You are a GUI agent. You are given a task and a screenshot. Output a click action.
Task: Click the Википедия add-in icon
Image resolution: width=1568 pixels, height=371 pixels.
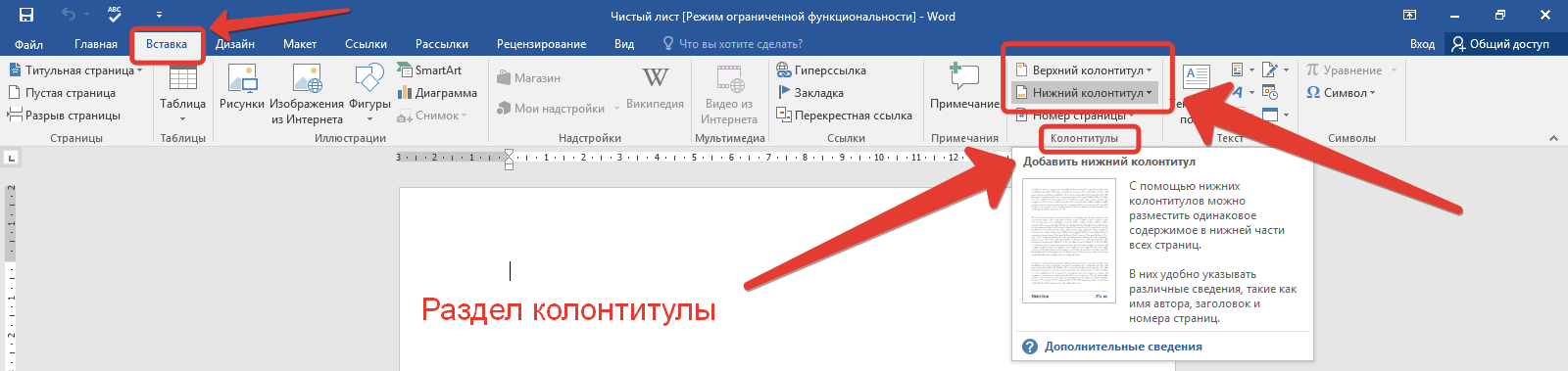655,88
